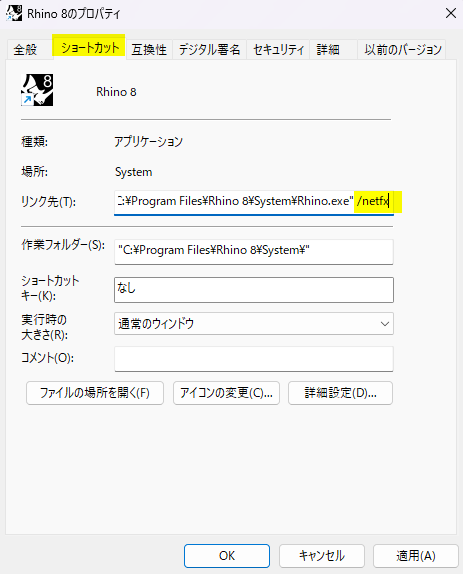
Task: Go to the セキュリティ tab
Action: pyautogui.click(x=278, y=49)
